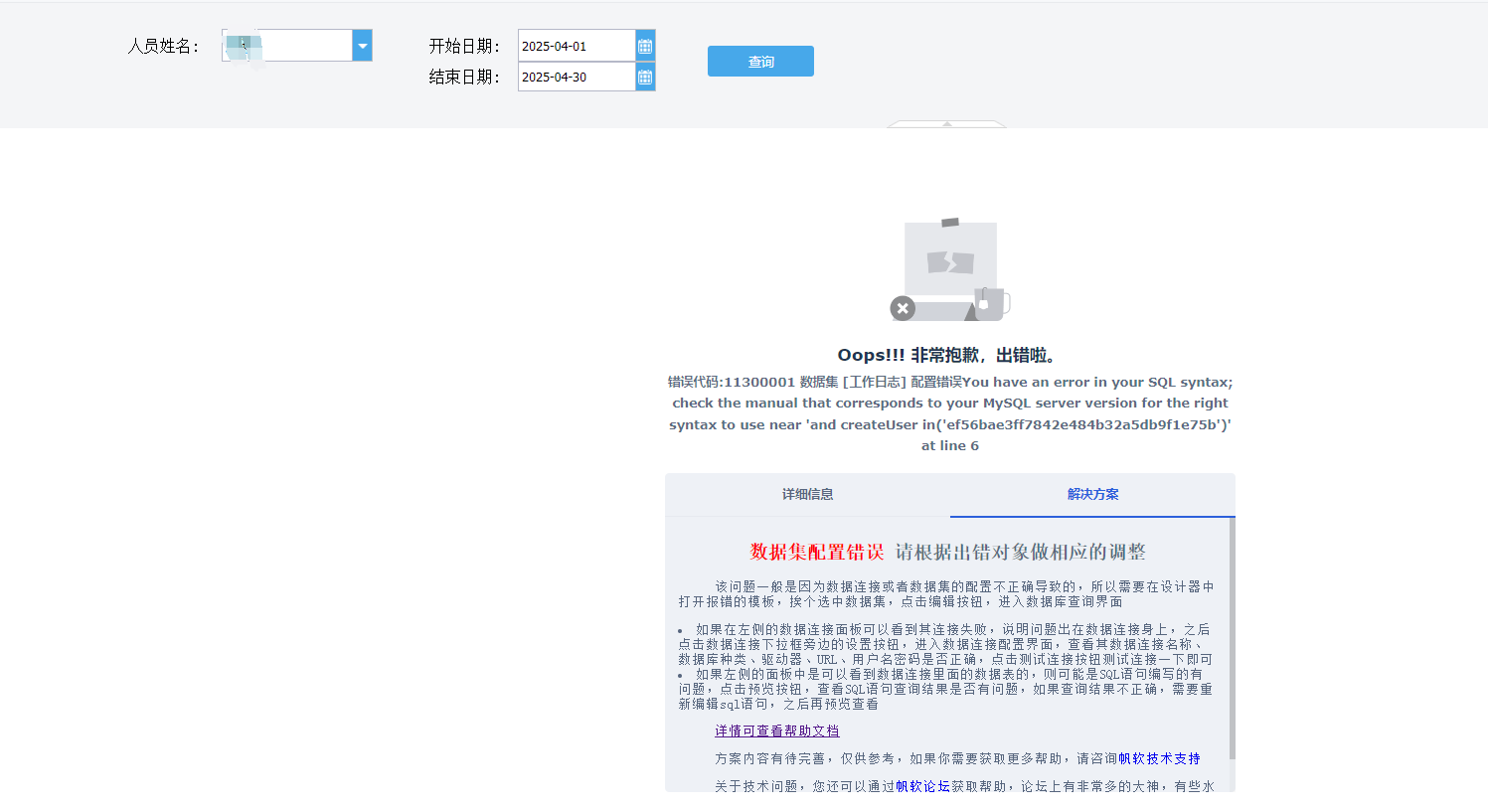Click the Oops!!! 非常抱歉，出错啦 heading

[x=950, y=356]
